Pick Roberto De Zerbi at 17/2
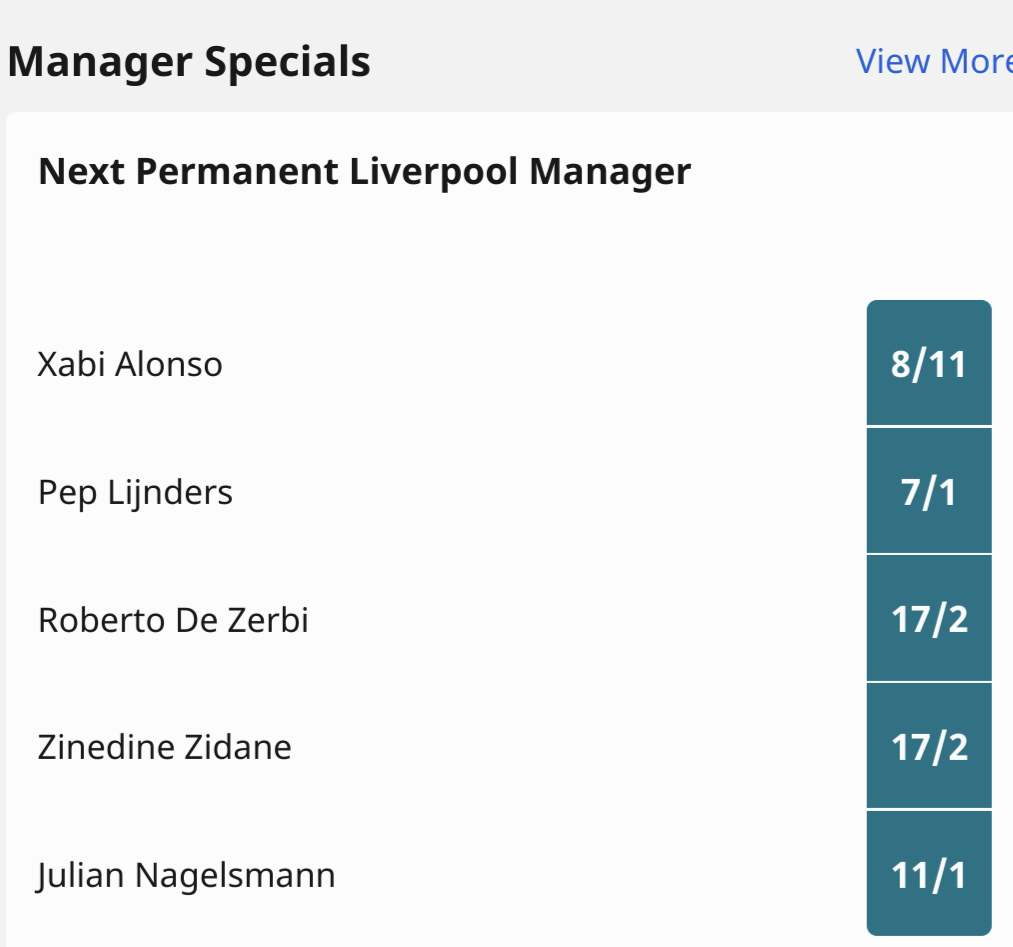 coord(929,619)
